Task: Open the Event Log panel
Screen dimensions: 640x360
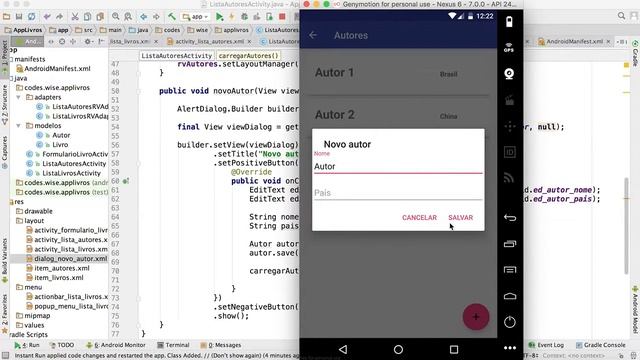Action: coord(546,345)
